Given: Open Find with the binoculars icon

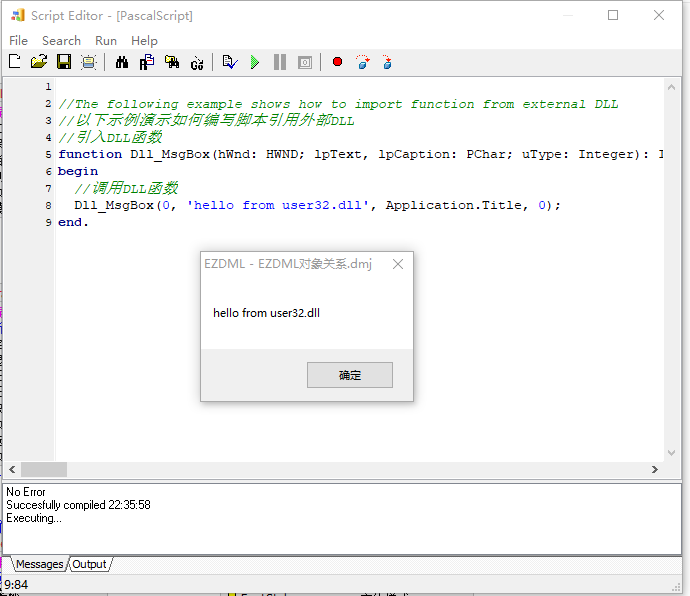Looking at the screenshot, I should point(122,62).
